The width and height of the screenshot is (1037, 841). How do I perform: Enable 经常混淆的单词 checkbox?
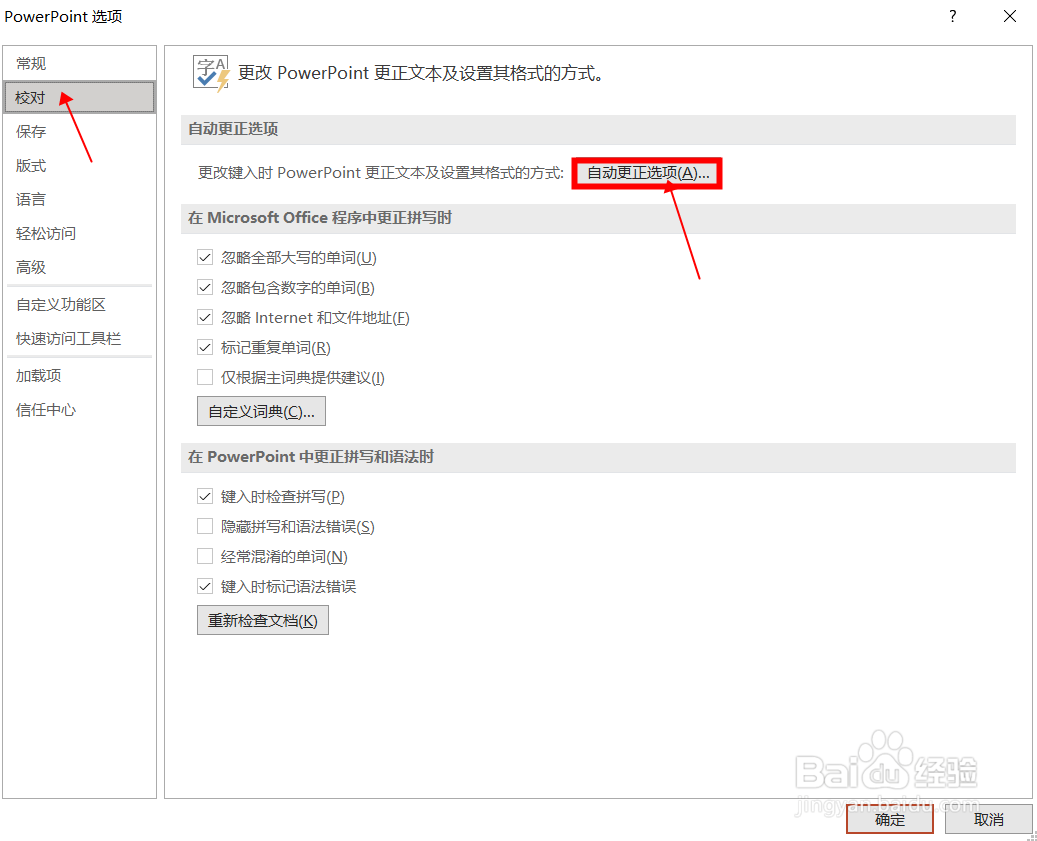(205, 557)
